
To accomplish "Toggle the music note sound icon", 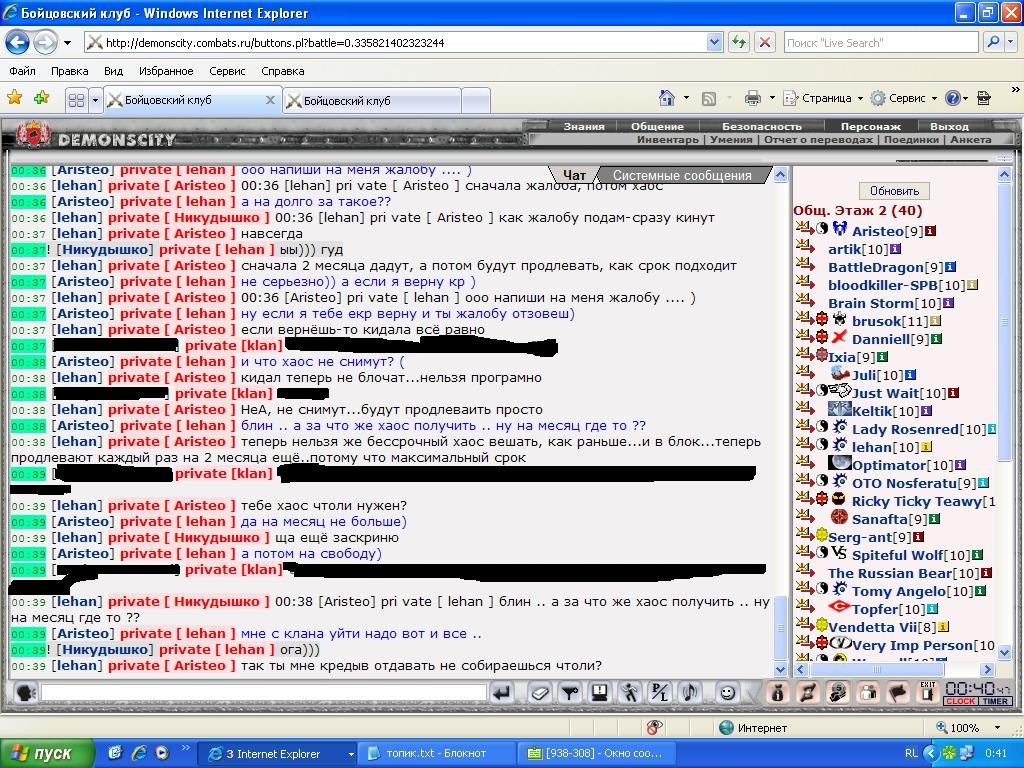I will [x=690, y=692].
